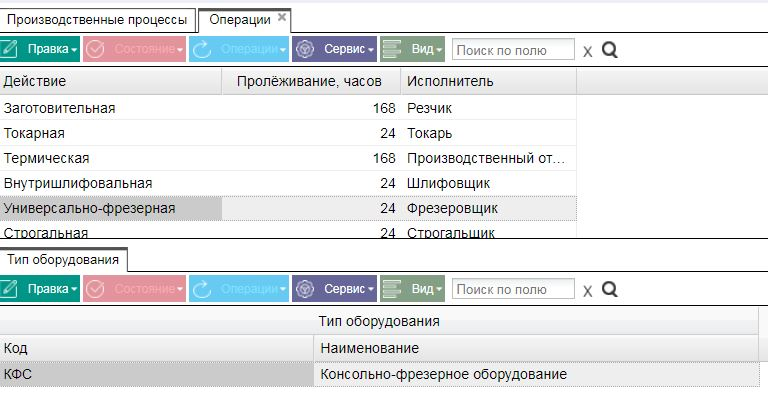Click Вид list icon in Тип оборудования toolbar

392,289
